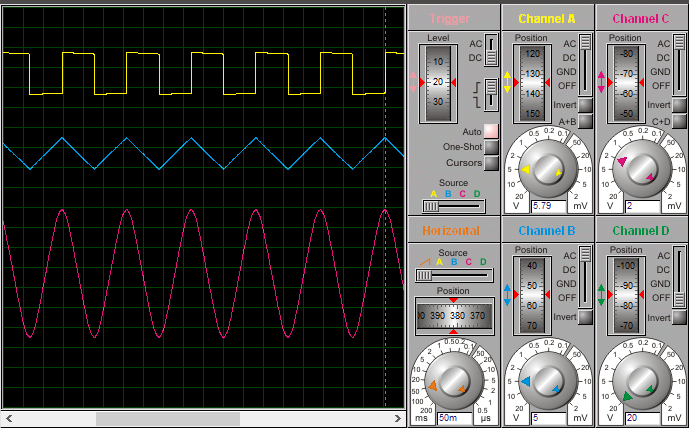Image resolution: width=689 pixels, height=428 pixels.
Task: Click the GND label in Channel A
Action: click(566, 72)
